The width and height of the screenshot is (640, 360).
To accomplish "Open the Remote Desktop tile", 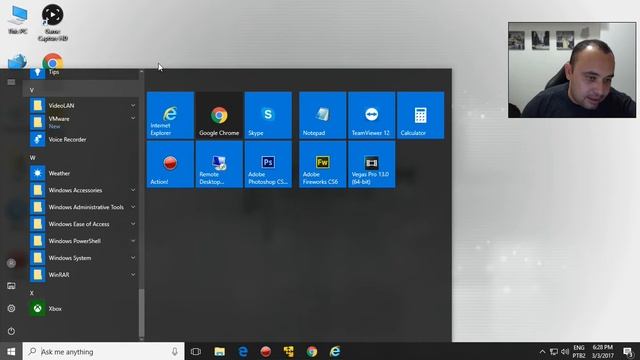I will (219, 164).
